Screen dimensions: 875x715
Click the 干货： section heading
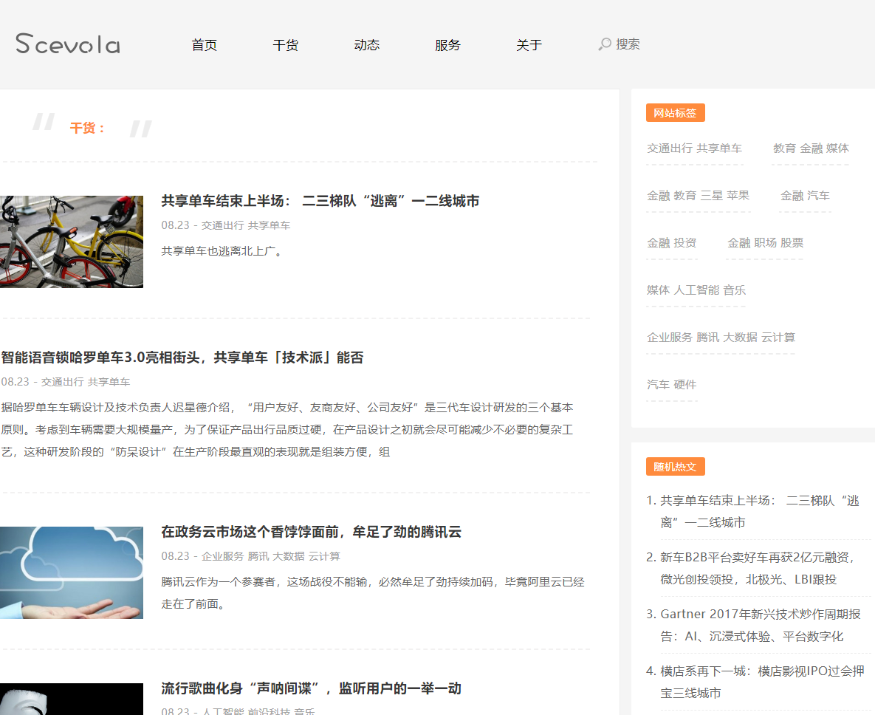88,128
